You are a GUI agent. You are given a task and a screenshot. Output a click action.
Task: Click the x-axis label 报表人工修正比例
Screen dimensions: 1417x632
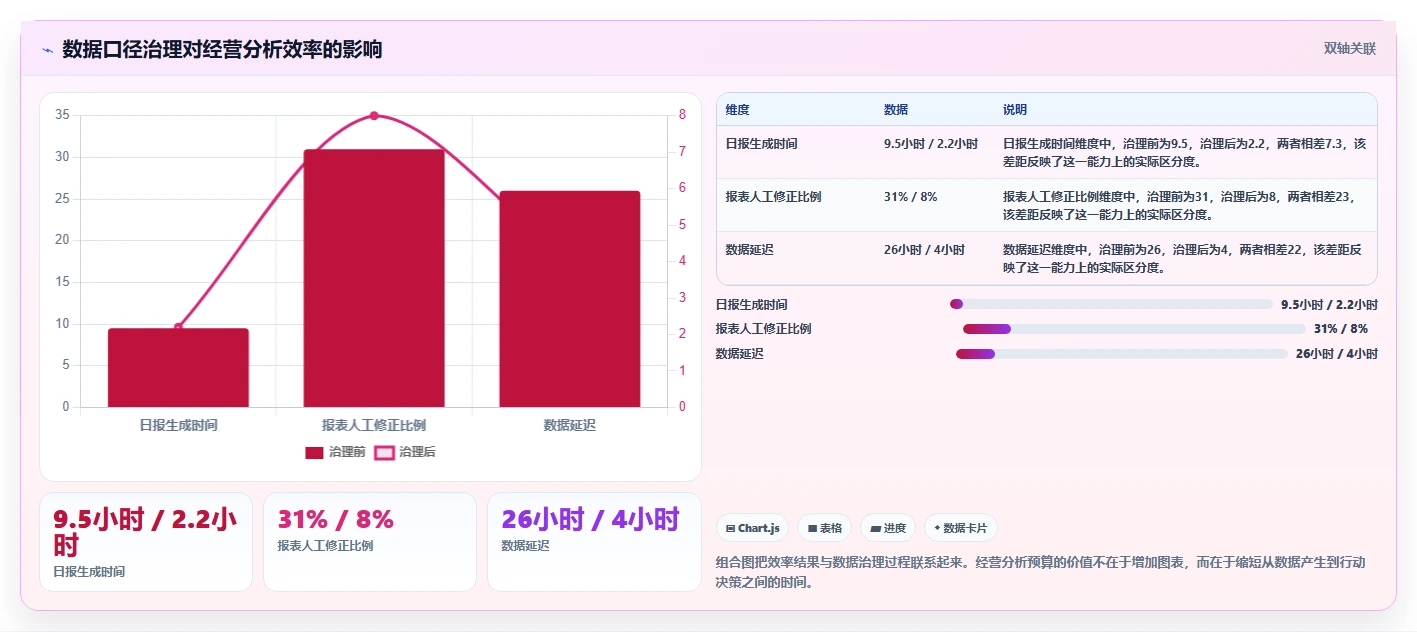(x=374, y=425)
